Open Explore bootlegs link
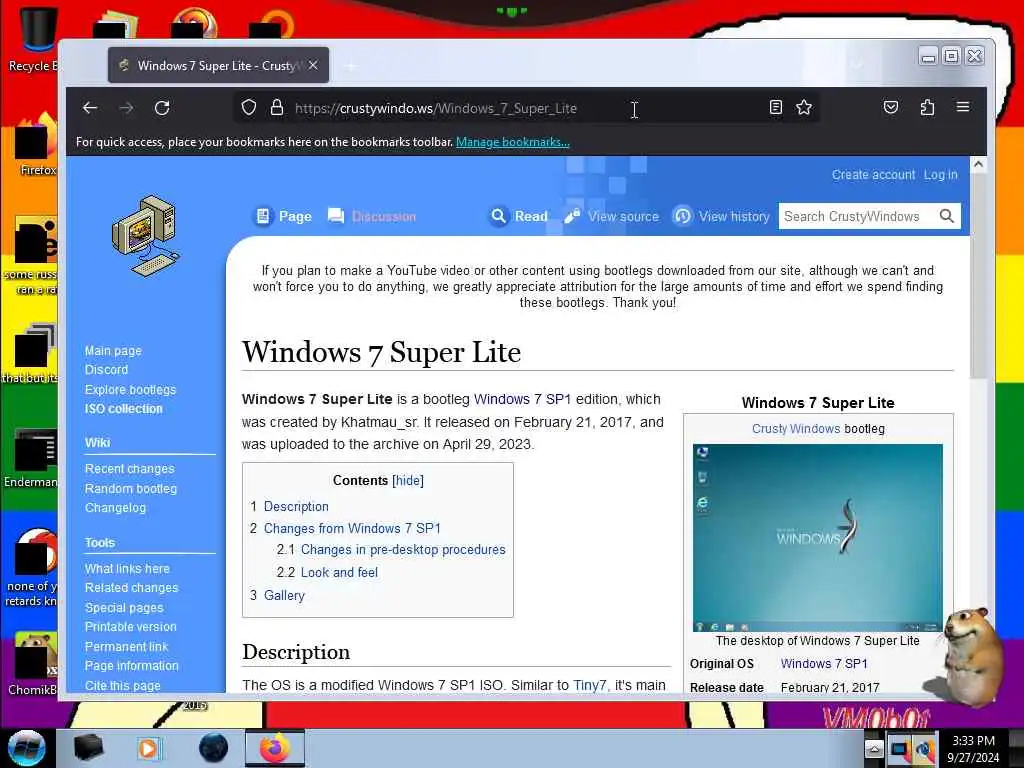The image size is (1024, 768). coord(131,389)
